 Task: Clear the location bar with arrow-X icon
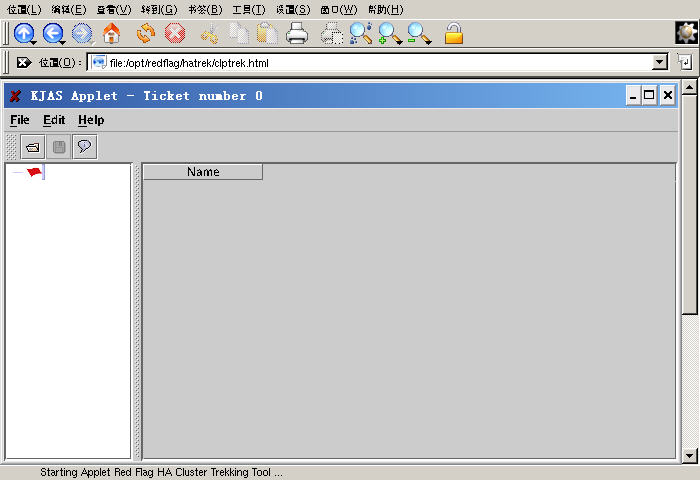point(24,63)
